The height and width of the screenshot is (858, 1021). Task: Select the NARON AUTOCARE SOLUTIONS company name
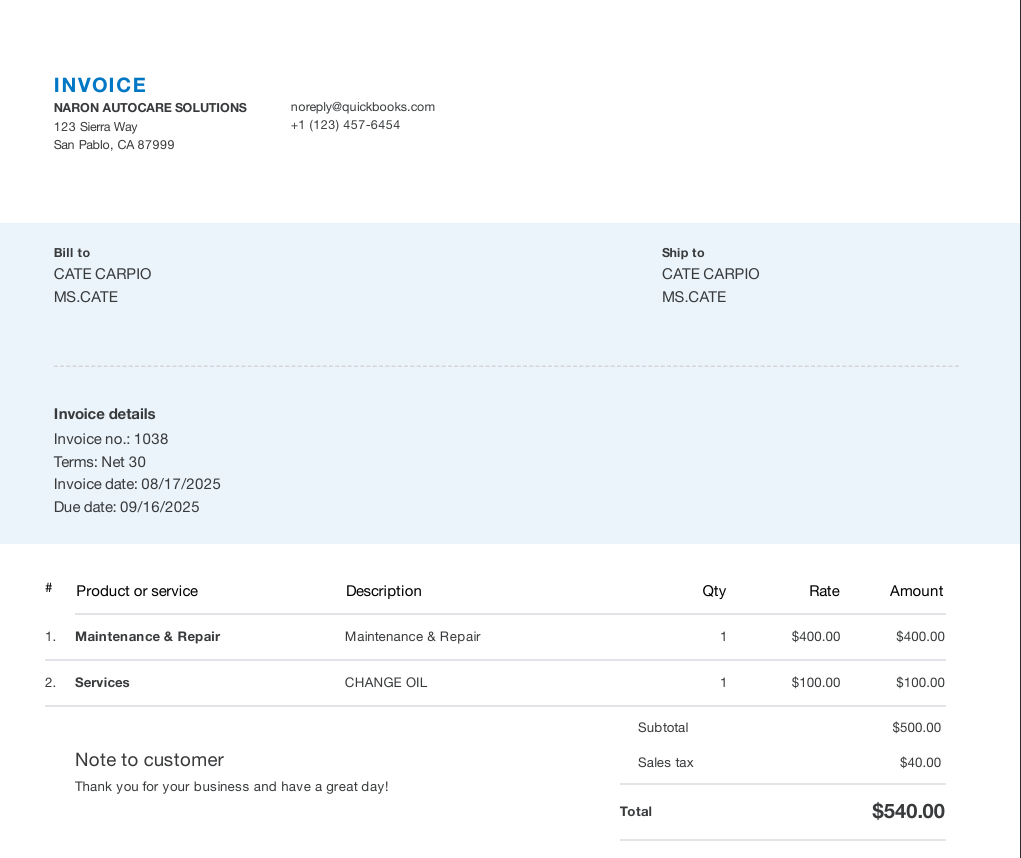(x=150, y=108)
